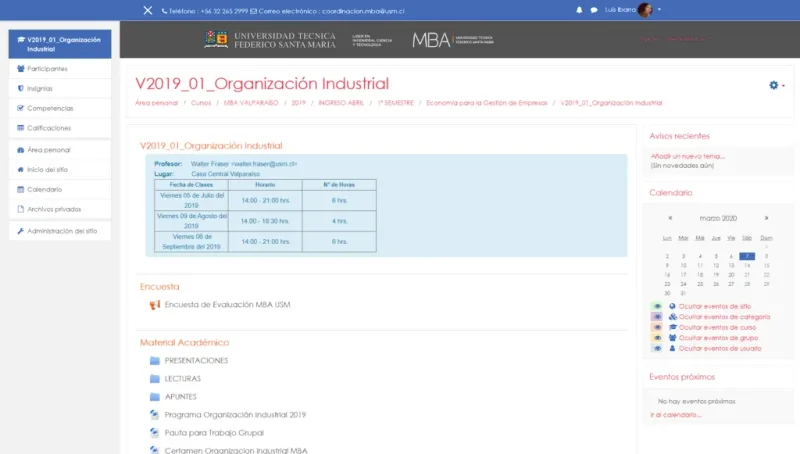Click the Calendario sidebar calendar icon
The height and width of the screenshot is (454, 800).
(20, 189)
